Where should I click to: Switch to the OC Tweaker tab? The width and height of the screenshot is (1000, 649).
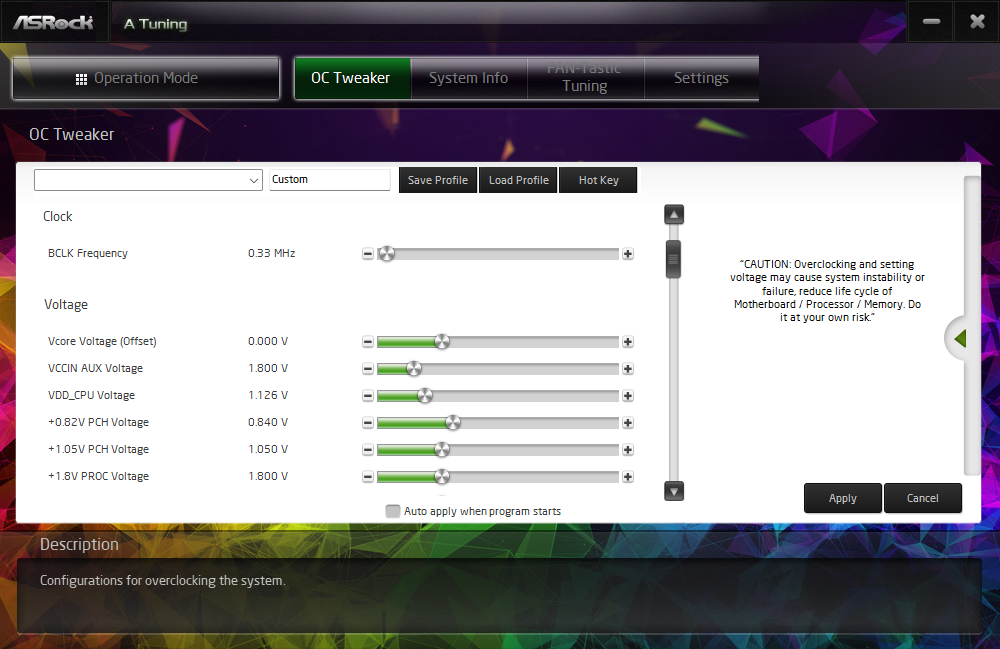pos(352,78)
